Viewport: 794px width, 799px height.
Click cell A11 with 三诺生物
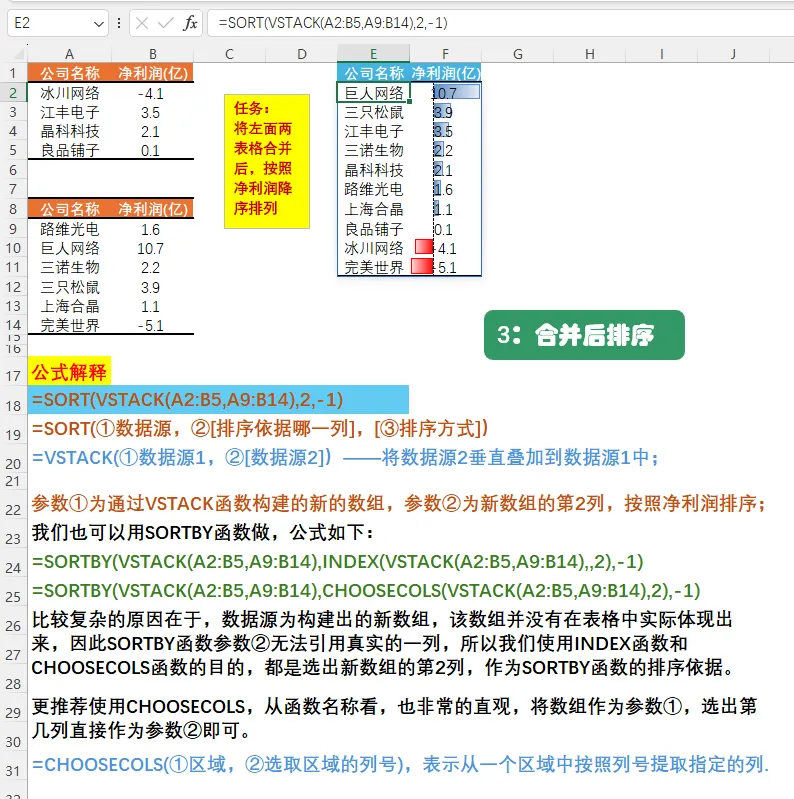click(70, 268)
